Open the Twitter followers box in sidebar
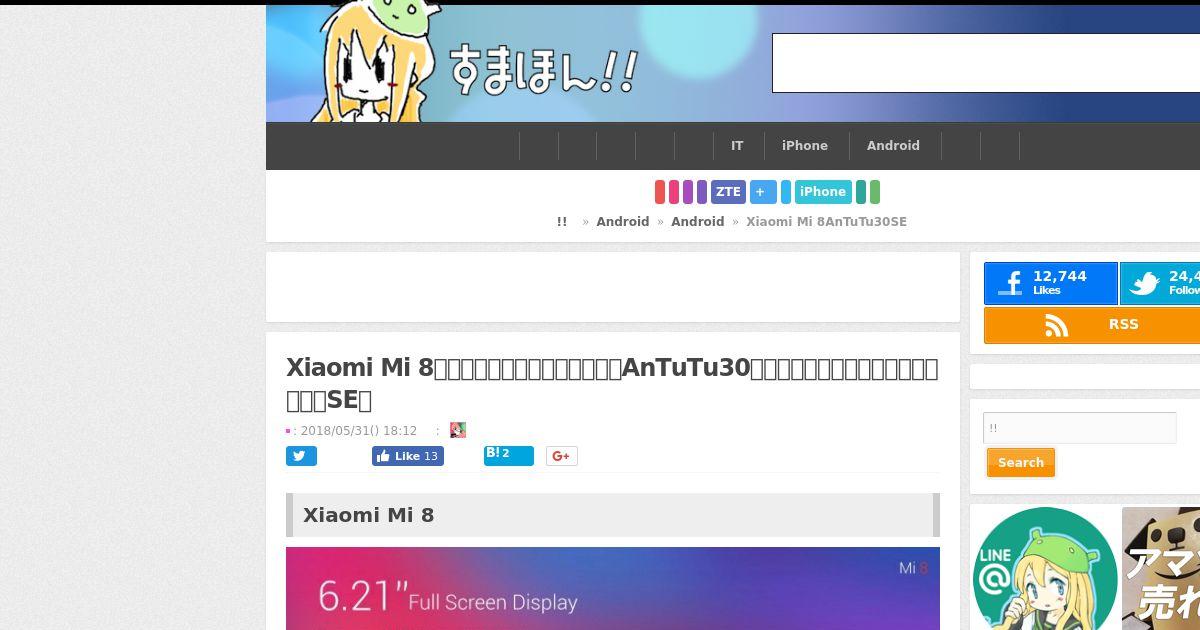 tap(1160, 283)
